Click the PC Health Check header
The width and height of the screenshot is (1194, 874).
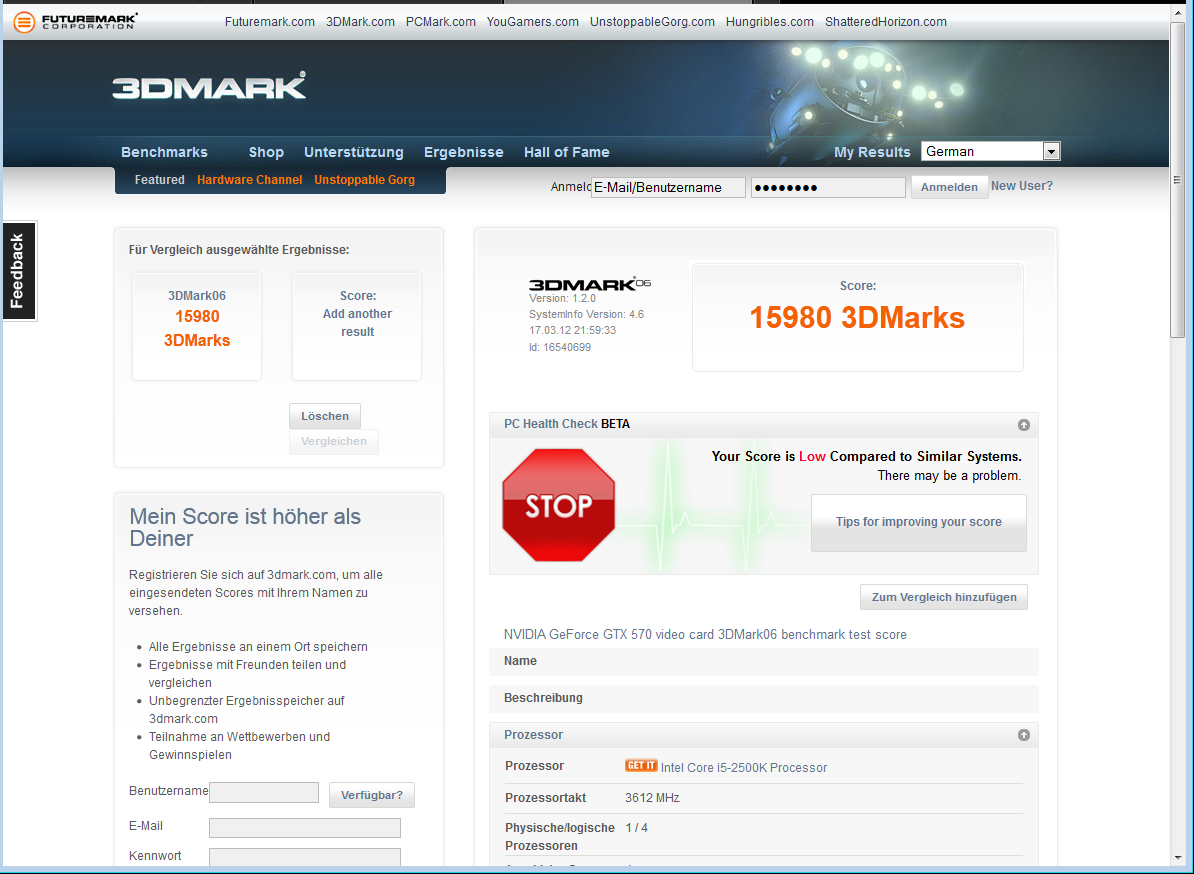pos(763,425)
